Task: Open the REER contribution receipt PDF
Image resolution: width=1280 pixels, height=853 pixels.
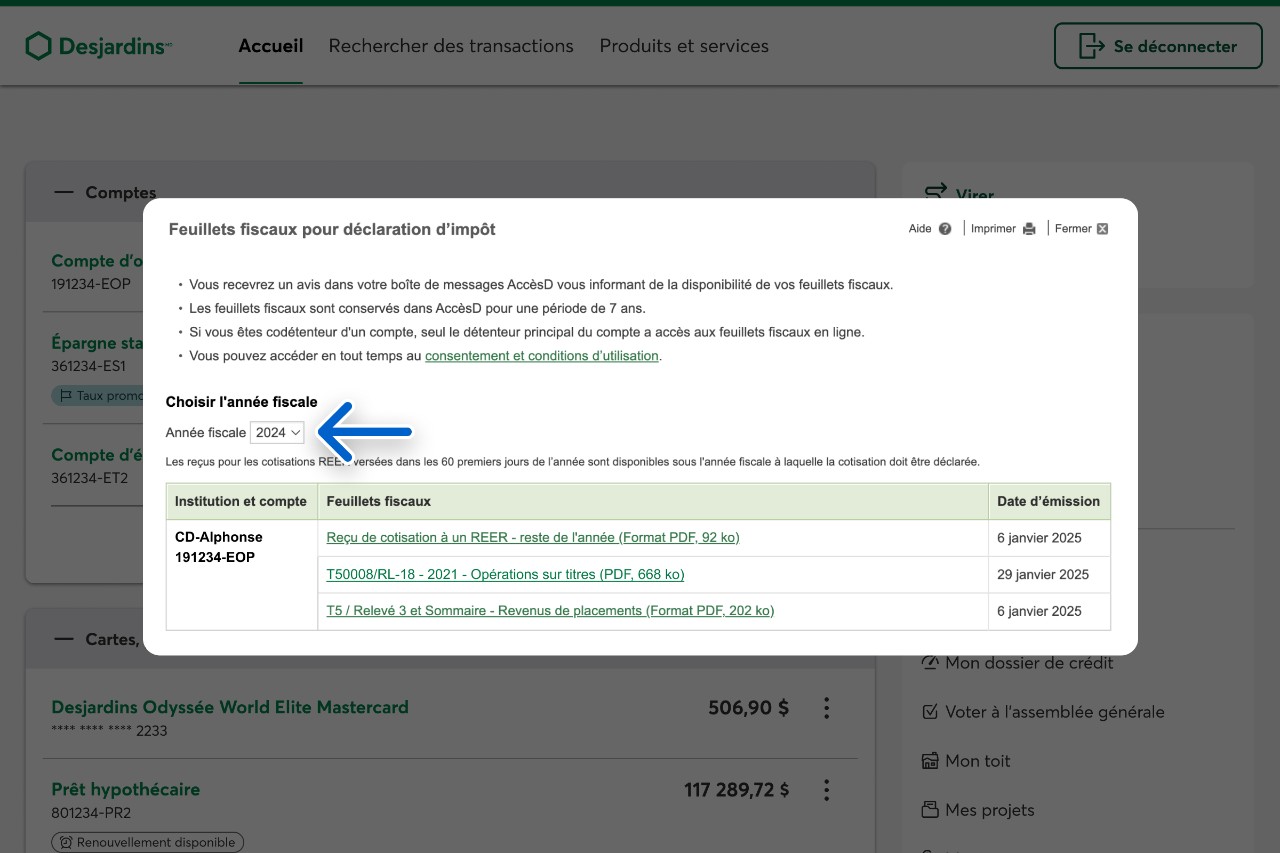Action: coord(532,538)
